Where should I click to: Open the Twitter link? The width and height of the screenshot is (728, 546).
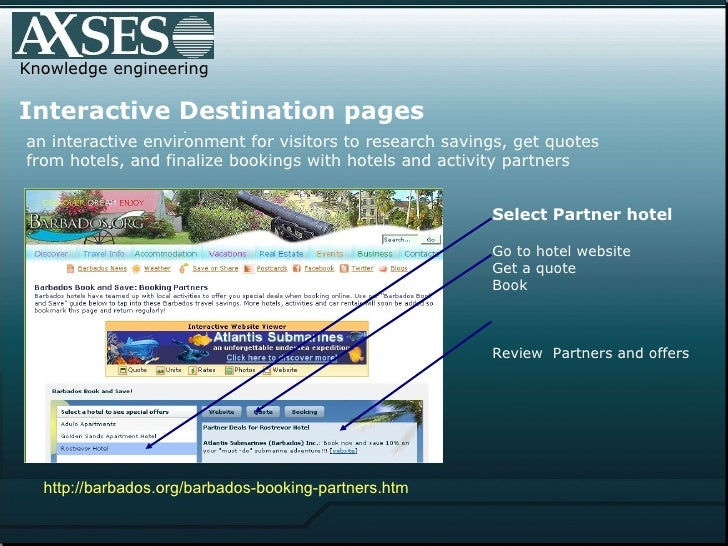coord(362,268)
